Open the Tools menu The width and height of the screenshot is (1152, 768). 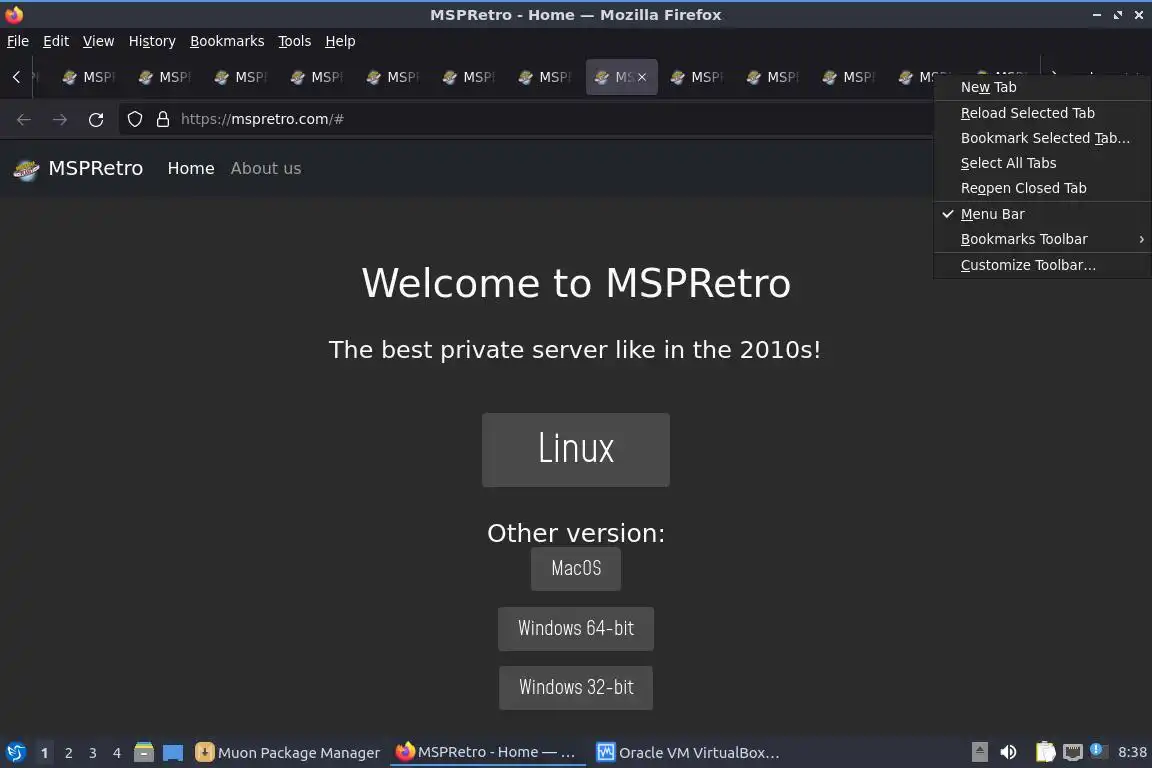tap(295, 41)
